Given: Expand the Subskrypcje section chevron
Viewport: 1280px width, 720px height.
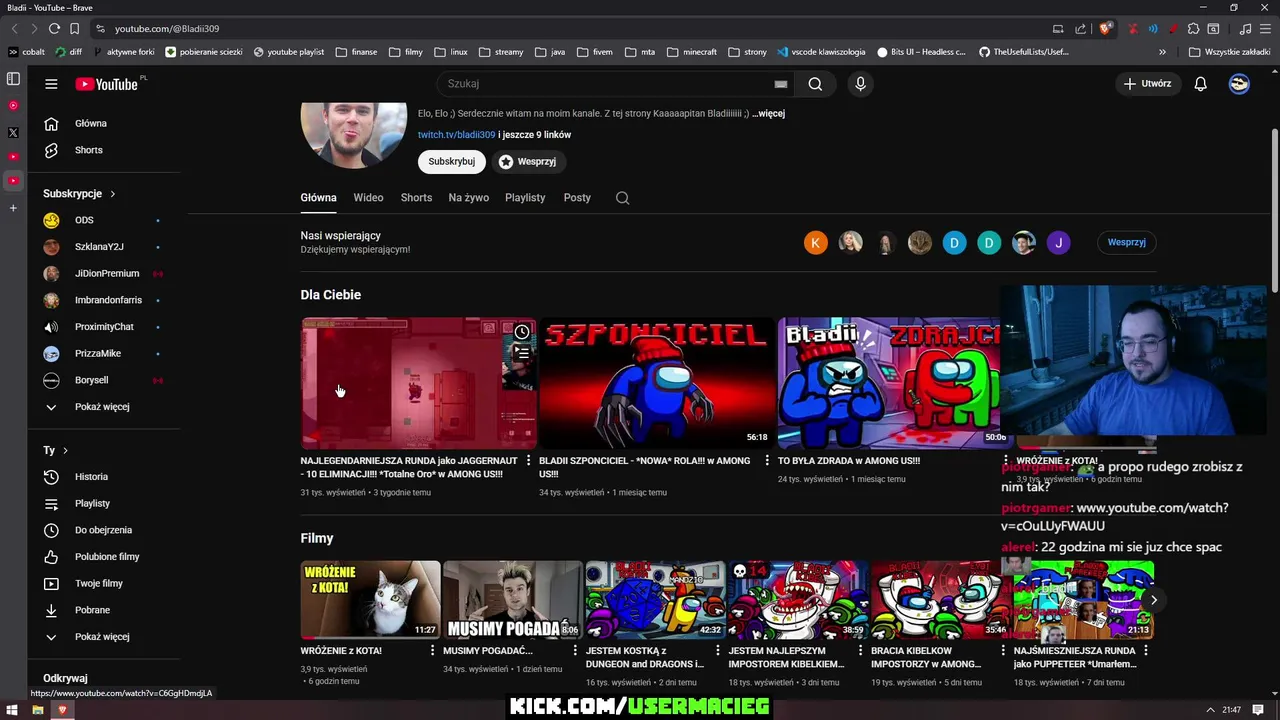Looking at the screenshot, I should [113, 194].
